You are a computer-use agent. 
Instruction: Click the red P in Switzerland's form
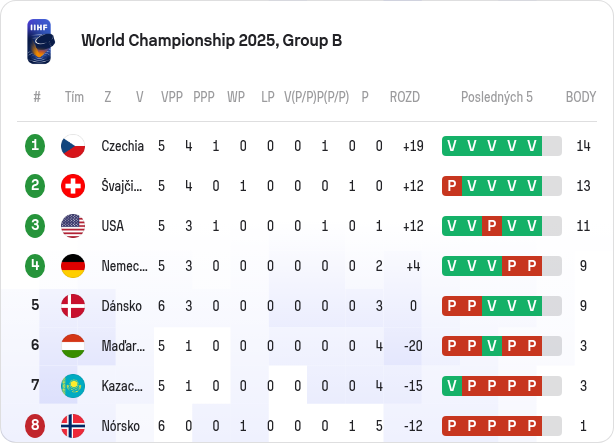tap(452, 186)
